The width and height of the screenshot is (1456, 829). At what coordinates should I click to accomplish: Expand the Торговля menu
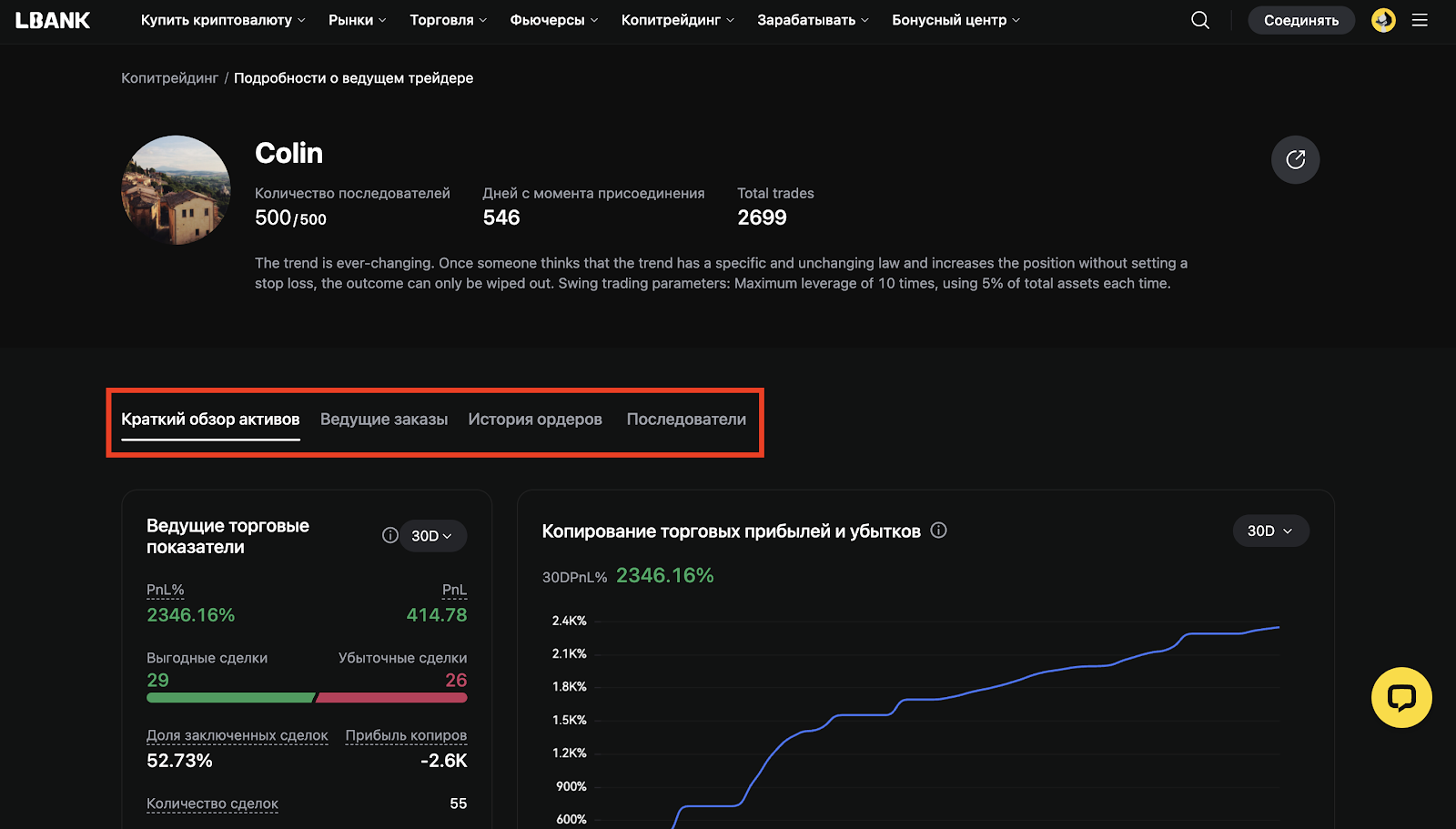click(449, 20)
